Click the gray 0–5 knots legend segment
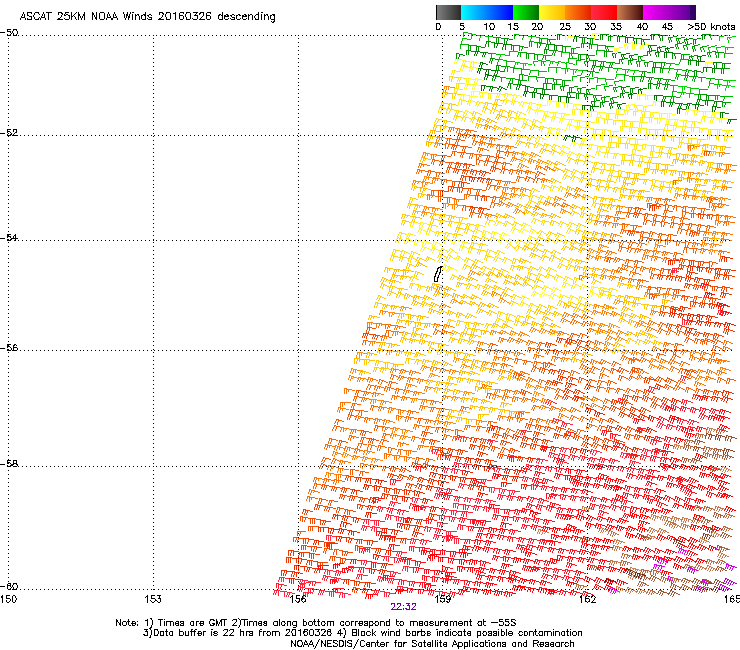Screen dimensions: 740x650 tap(448, 12)
